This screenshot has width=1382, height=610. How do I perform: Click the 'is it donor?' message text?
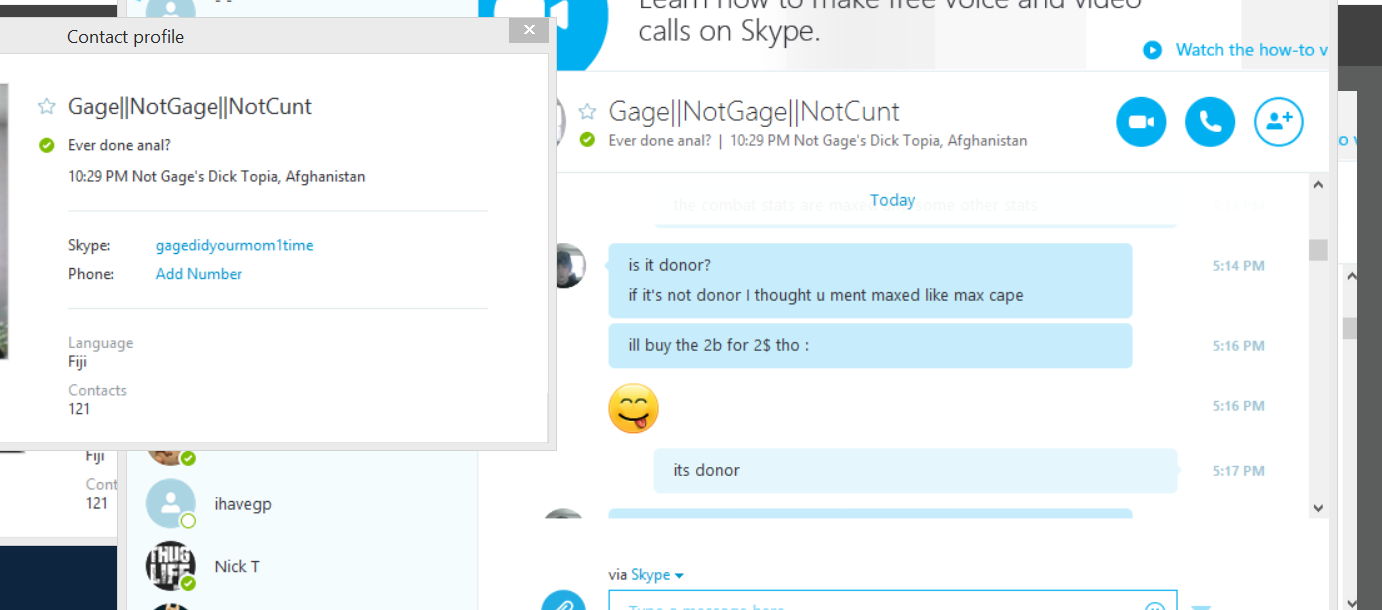tap(669, 265)
